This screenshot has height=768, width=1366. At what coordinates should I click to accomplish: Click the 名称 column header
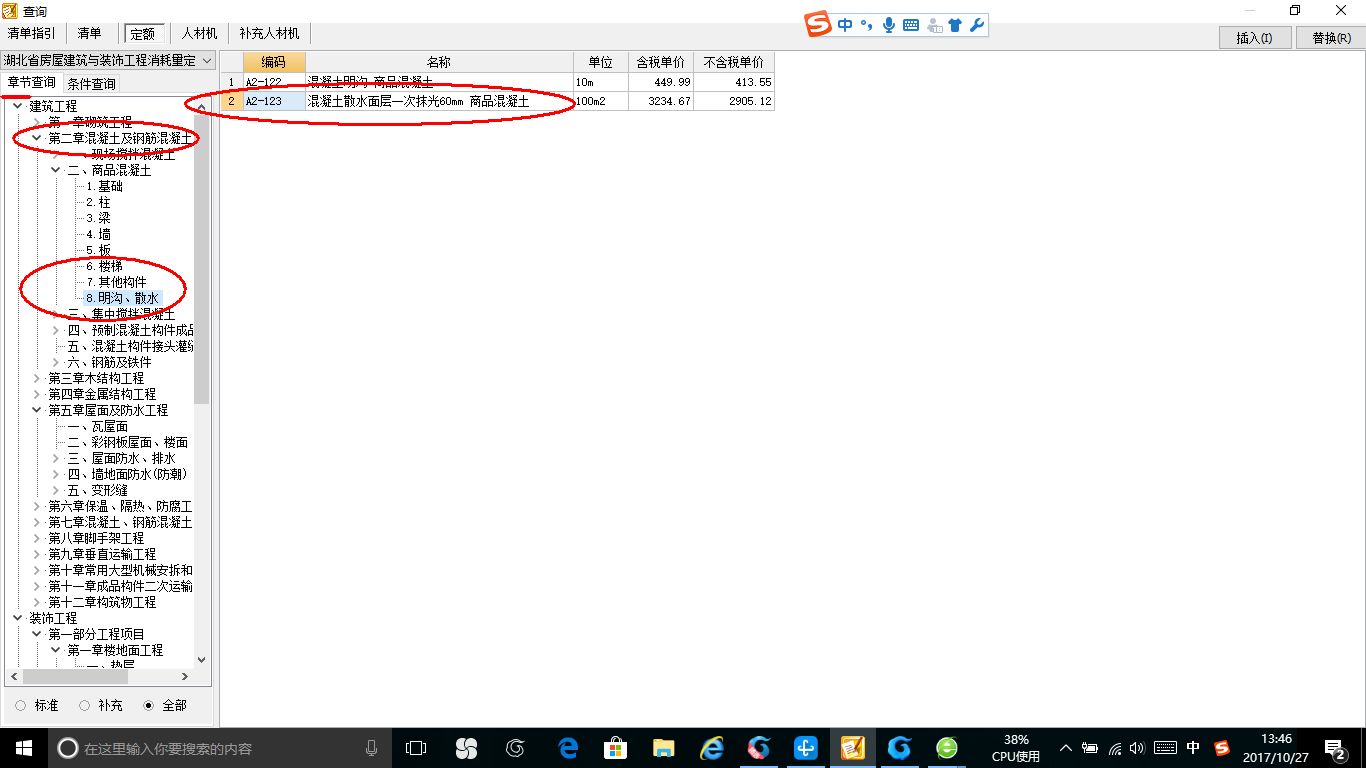(x=439, y=62)
